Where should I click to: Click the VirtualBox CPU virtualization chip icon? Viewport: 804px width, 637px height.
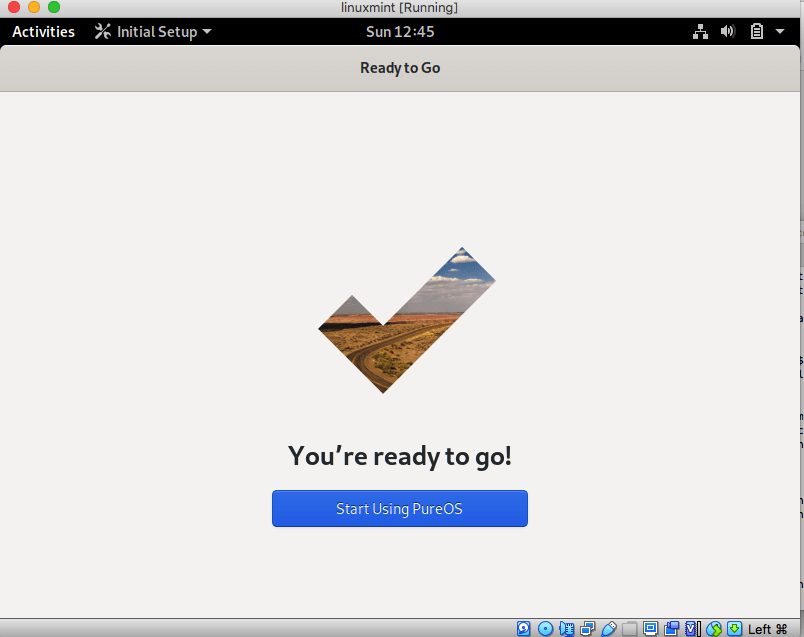[x=693, y=628]
